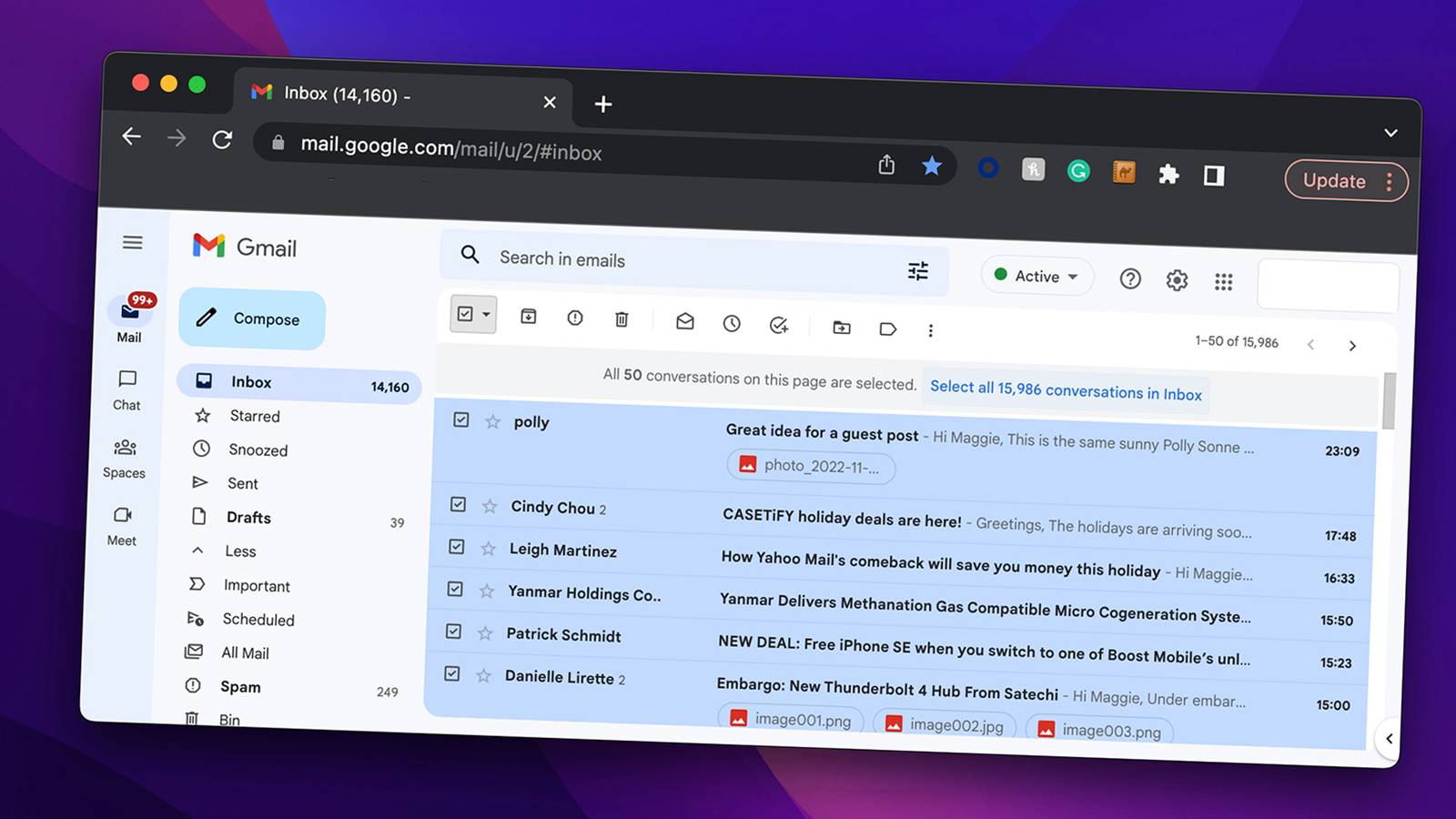Open Chat from the left rail
This screenshot has width=1456, height=819.
point(125,389)
